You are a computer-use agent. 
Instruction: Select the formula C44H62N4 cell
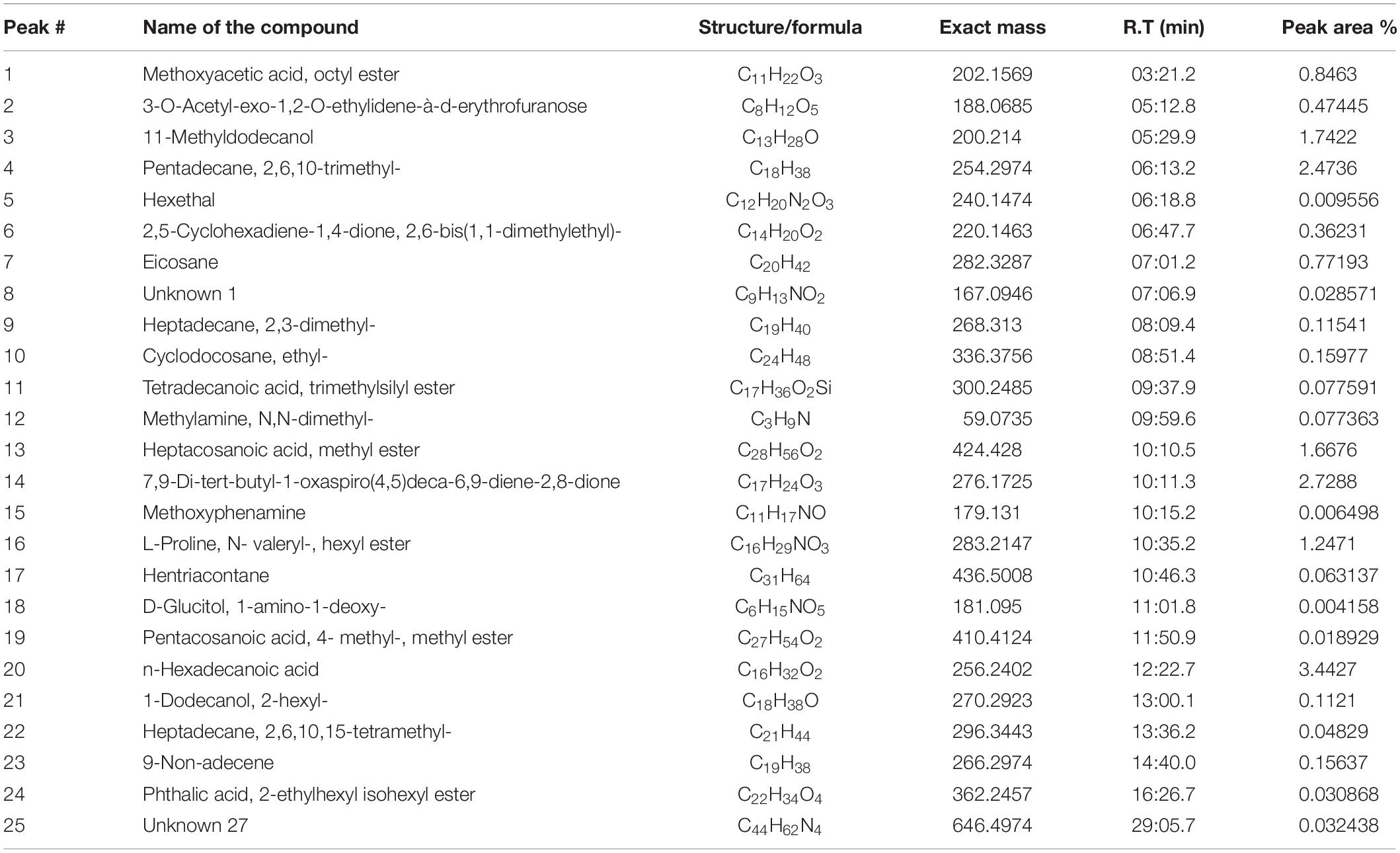click(x=780, y=827)
